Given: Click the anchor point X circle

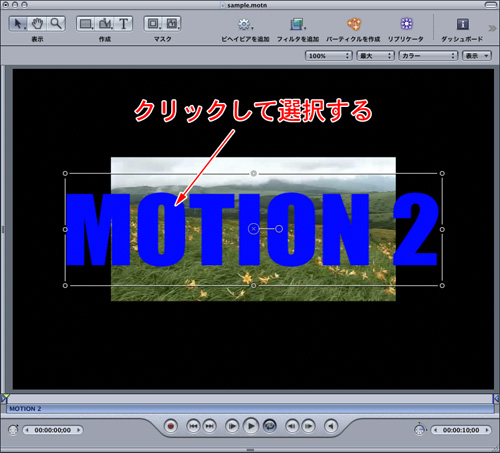Looking at the screenshot, I should pos(254,229).
